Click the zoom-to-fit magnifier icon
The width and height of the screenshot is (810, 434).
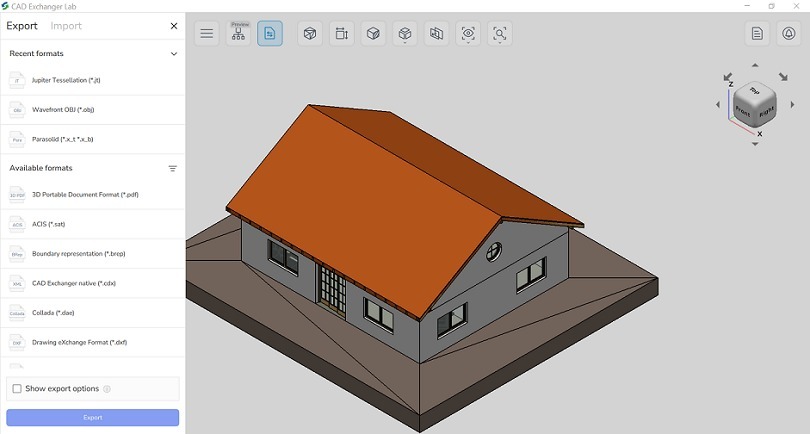point(500,34)
